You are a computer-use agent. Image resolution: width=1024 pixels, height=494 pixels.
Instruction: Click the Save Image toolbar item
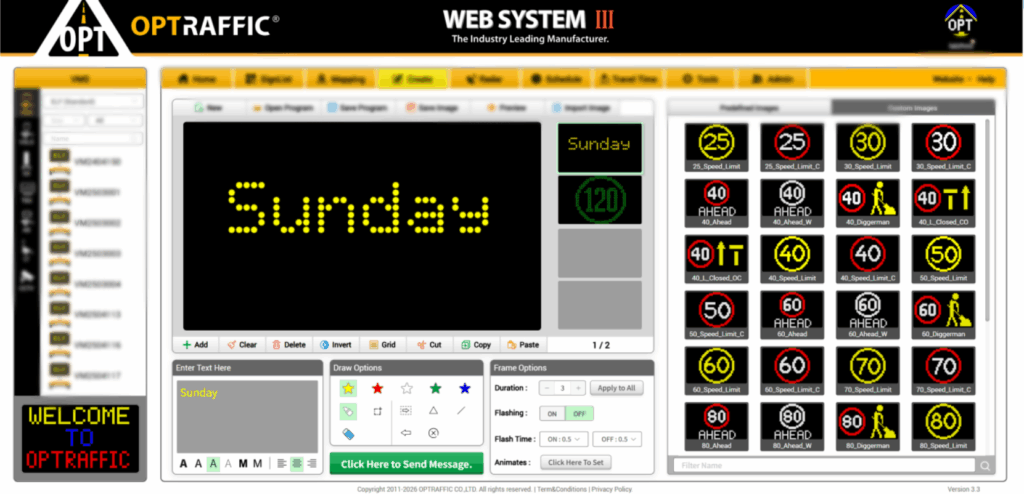click(x=431, y=108)
